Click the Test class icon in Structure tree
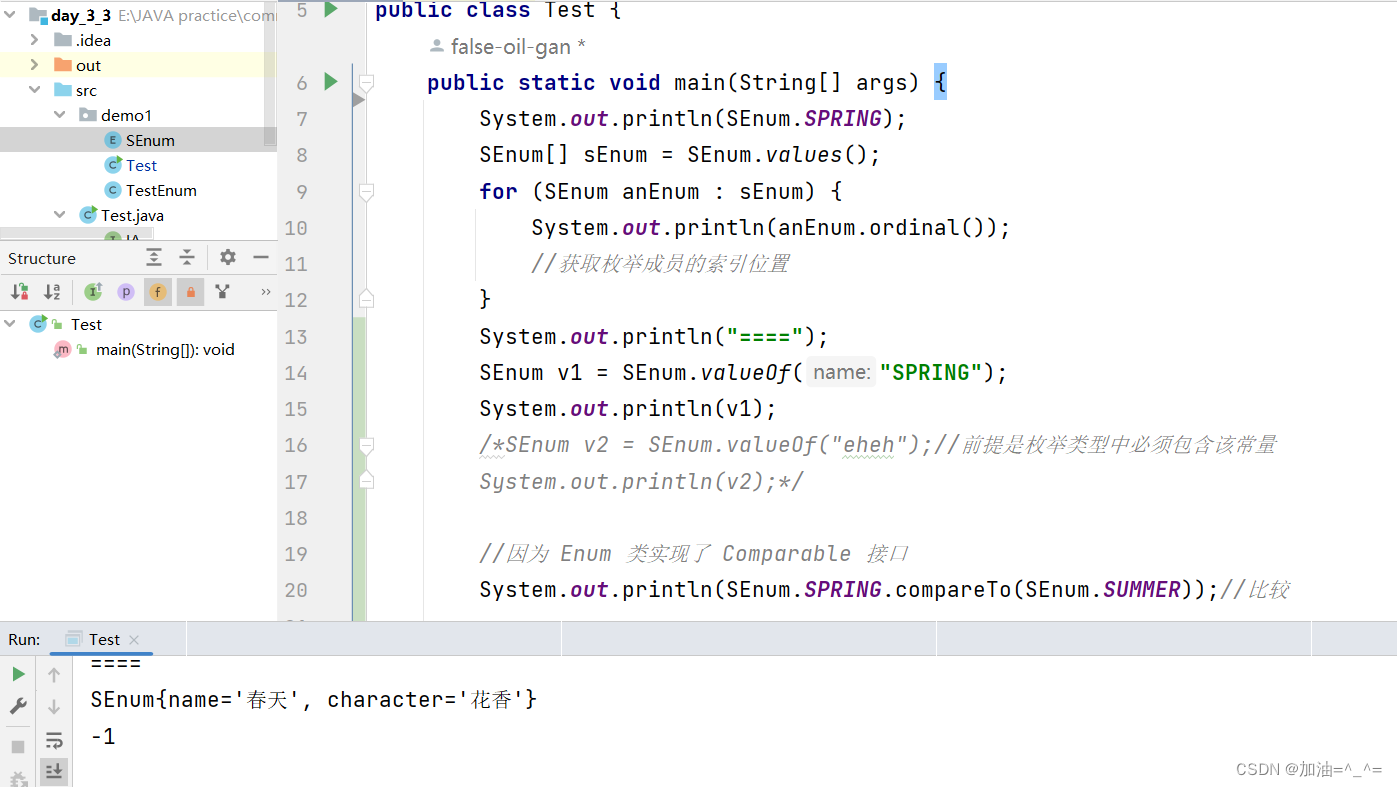The image size is (1397, 787). (38, 324)
